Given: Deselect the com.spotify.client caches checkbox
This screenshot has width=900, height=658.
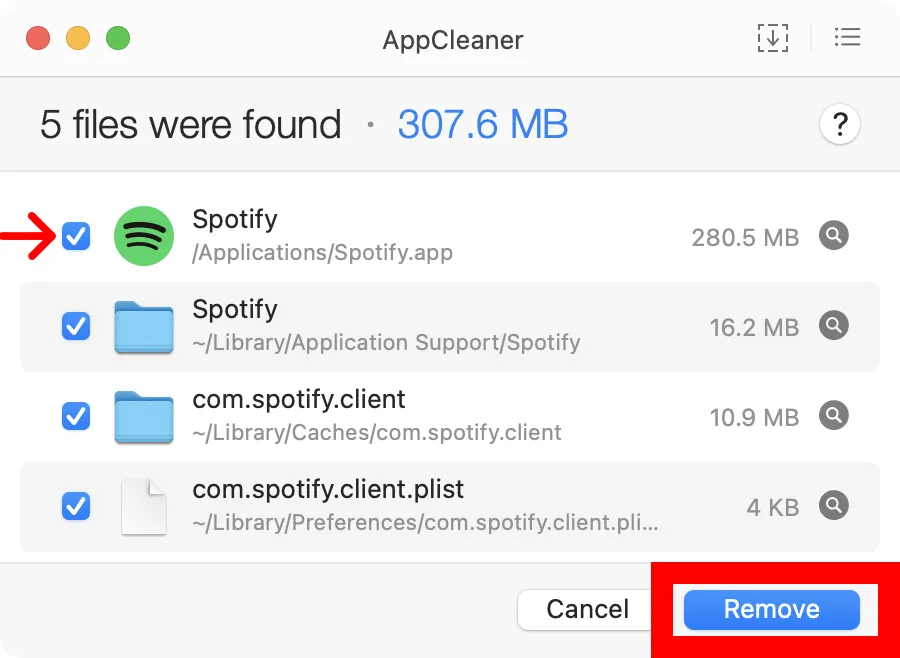Looking at the screenshot, I should pyautogui.click(x=76, y=415).
